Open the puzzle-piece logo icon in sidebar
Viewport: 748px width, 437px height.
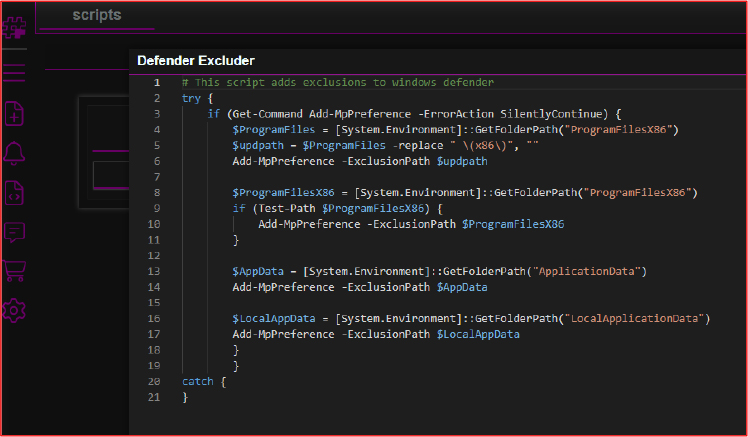coord(14,27)
